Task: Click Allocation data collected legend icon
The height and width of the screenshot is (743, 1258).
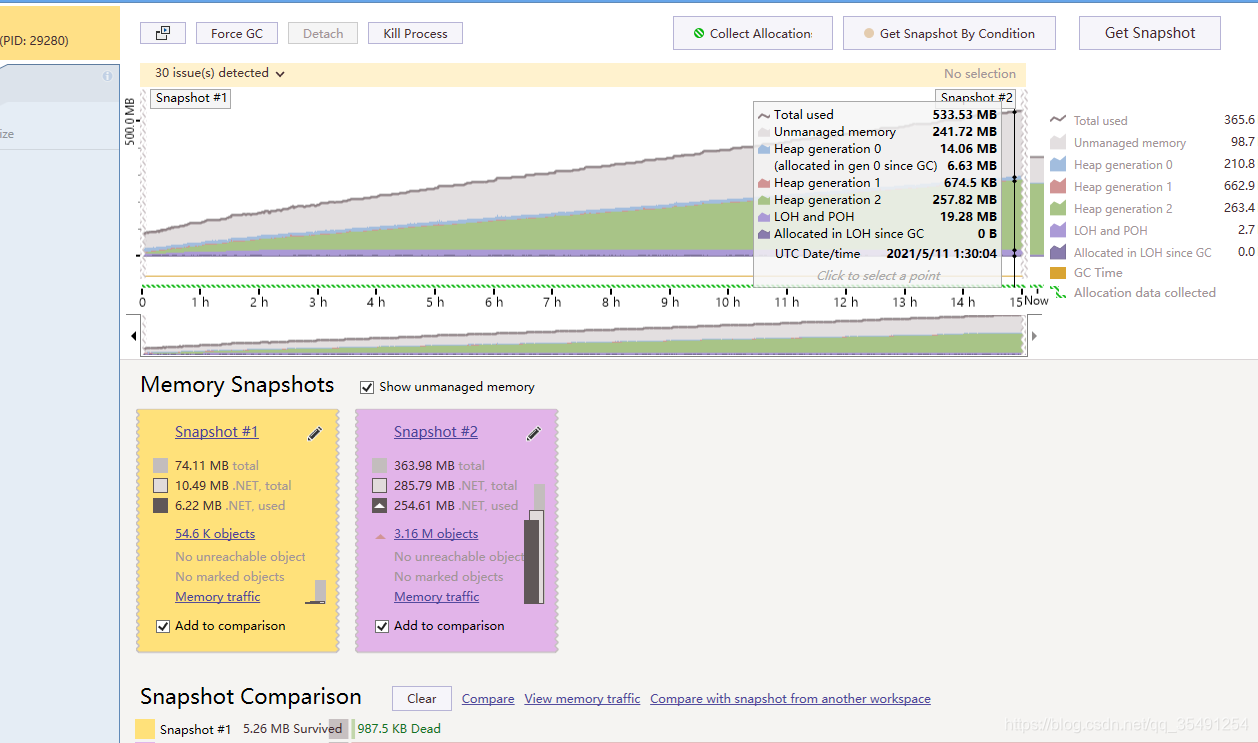Action: [x=1058, y=293]
